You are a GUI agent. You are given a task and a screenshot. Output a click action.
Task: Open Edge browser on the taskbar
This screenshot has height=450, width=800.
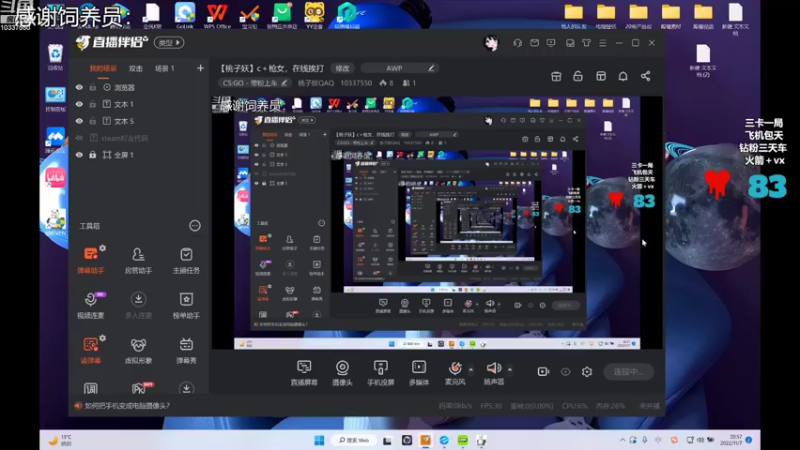pyautogui.click(x=444, y=440)
